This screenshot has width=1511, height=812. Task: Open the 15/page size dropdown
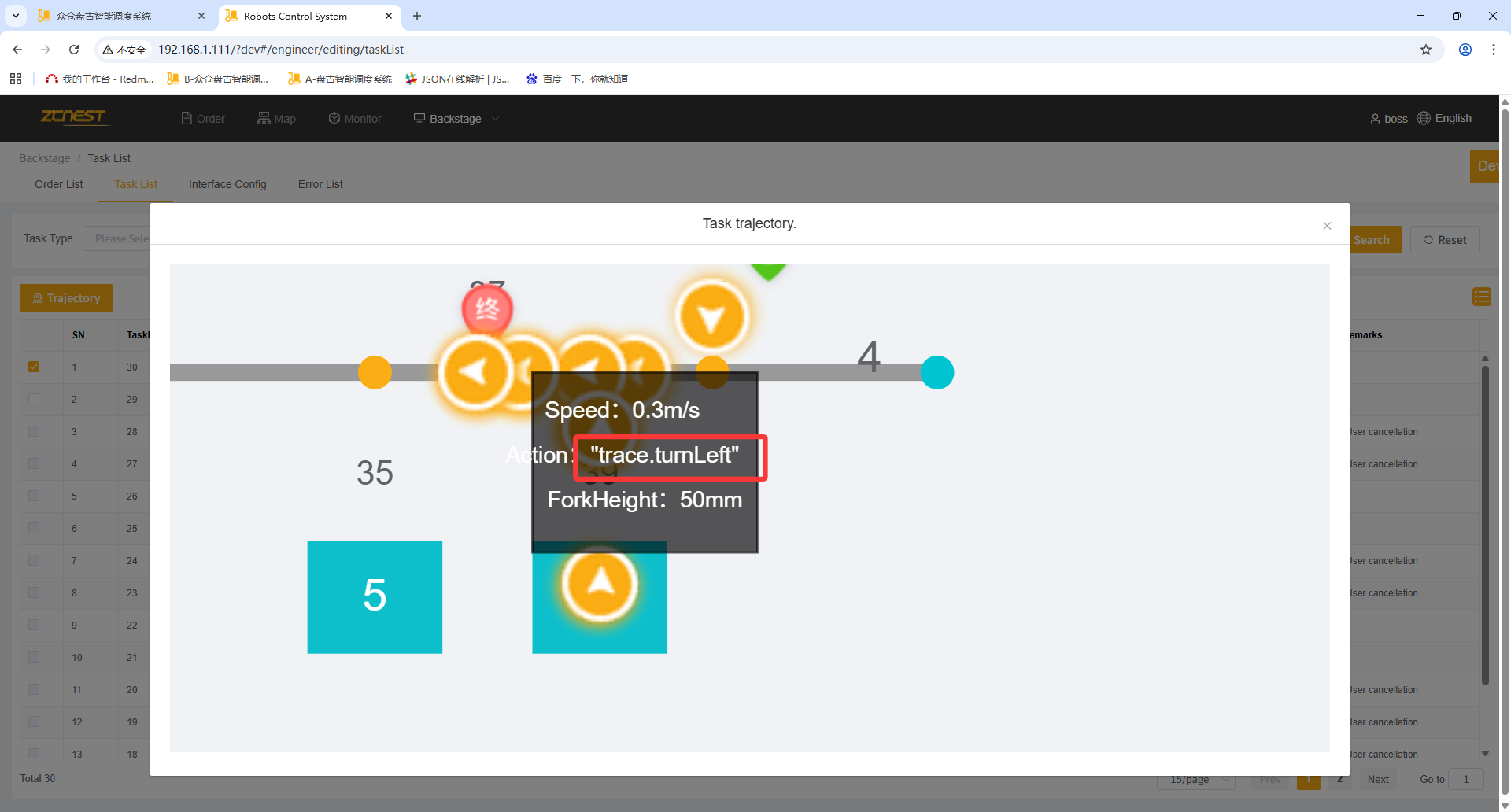point(1195,779)
